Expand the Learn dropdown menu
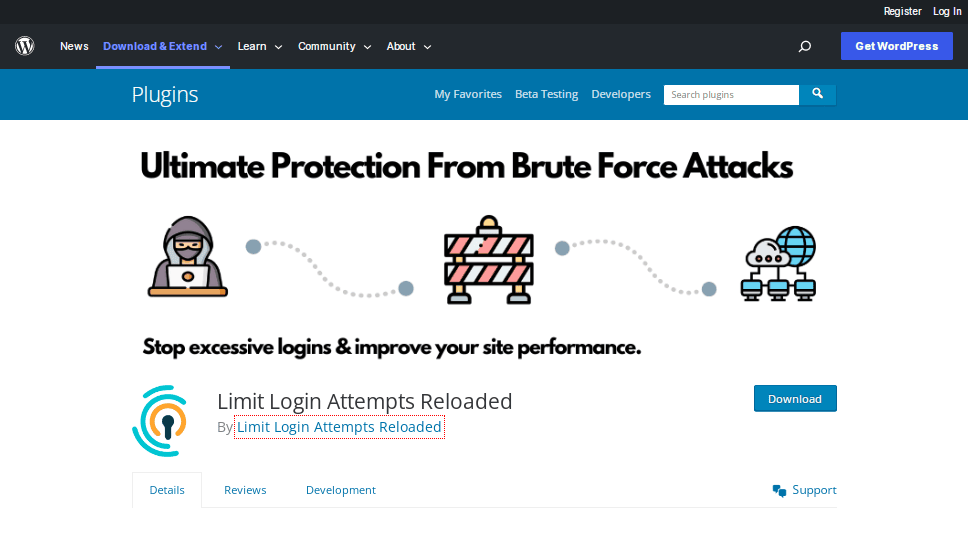The height and width of the screenshot is (539, 968). point(260,46)
